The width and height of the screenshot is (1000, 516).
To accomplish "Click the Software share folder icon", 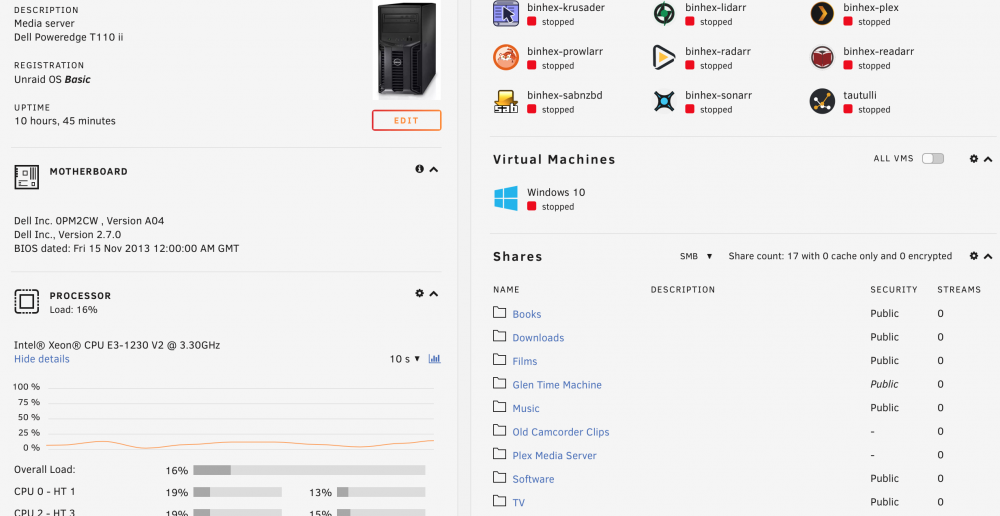I will point(499,478).
